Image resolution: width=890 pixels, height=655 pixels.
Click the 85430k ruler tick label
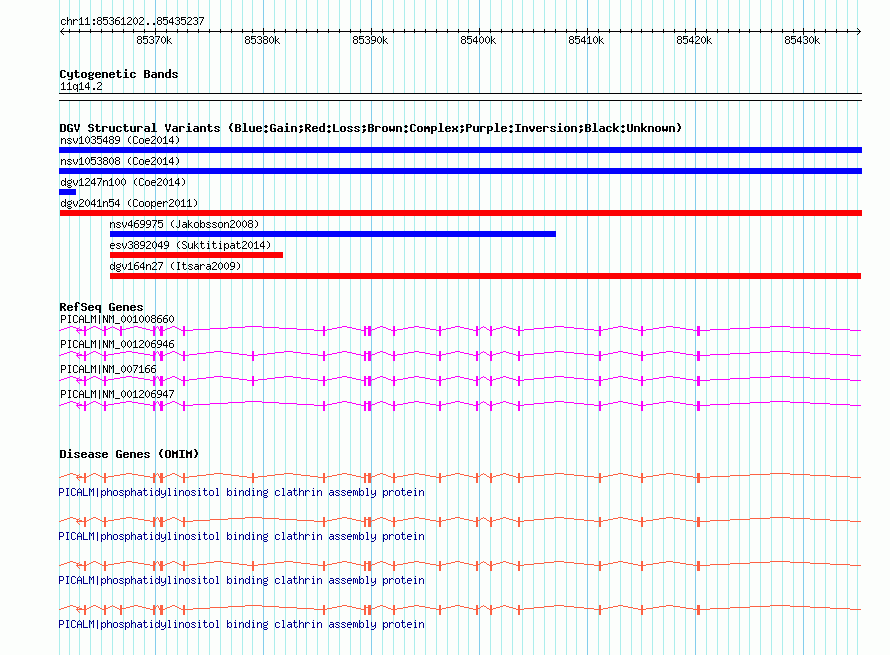pos(802,40)
